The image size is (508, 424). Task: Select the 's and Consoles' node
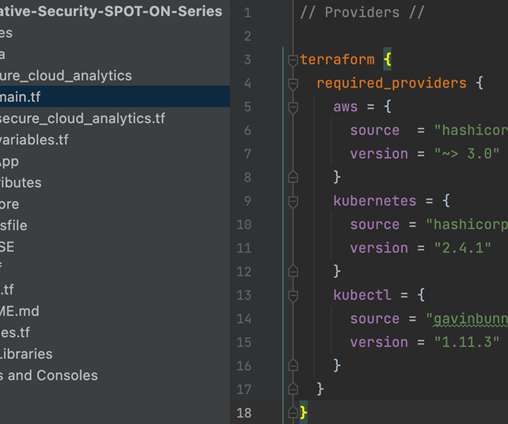(49, 375)
